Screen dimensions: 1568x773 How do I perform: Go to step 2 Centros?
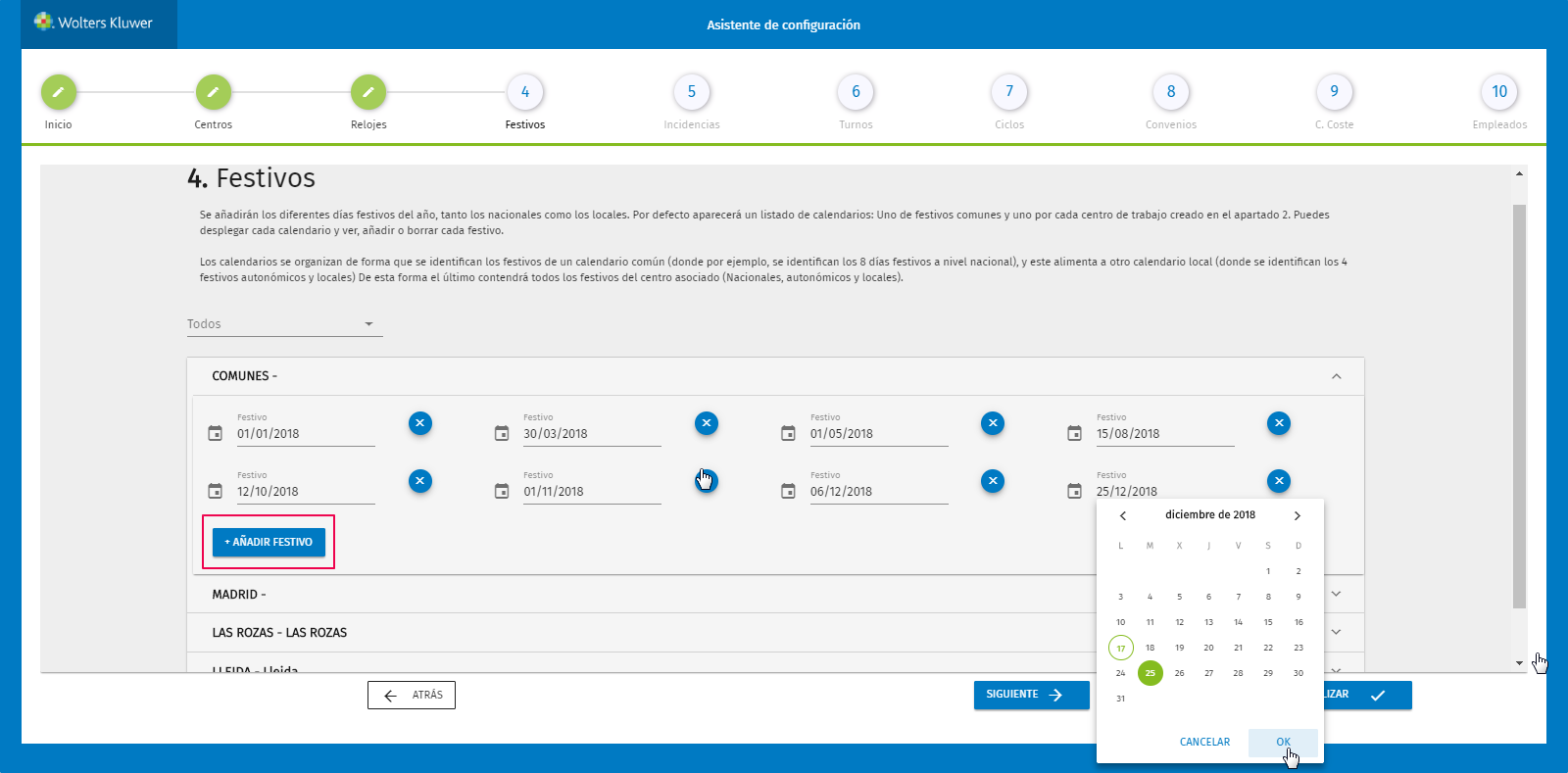pos(214,92)
